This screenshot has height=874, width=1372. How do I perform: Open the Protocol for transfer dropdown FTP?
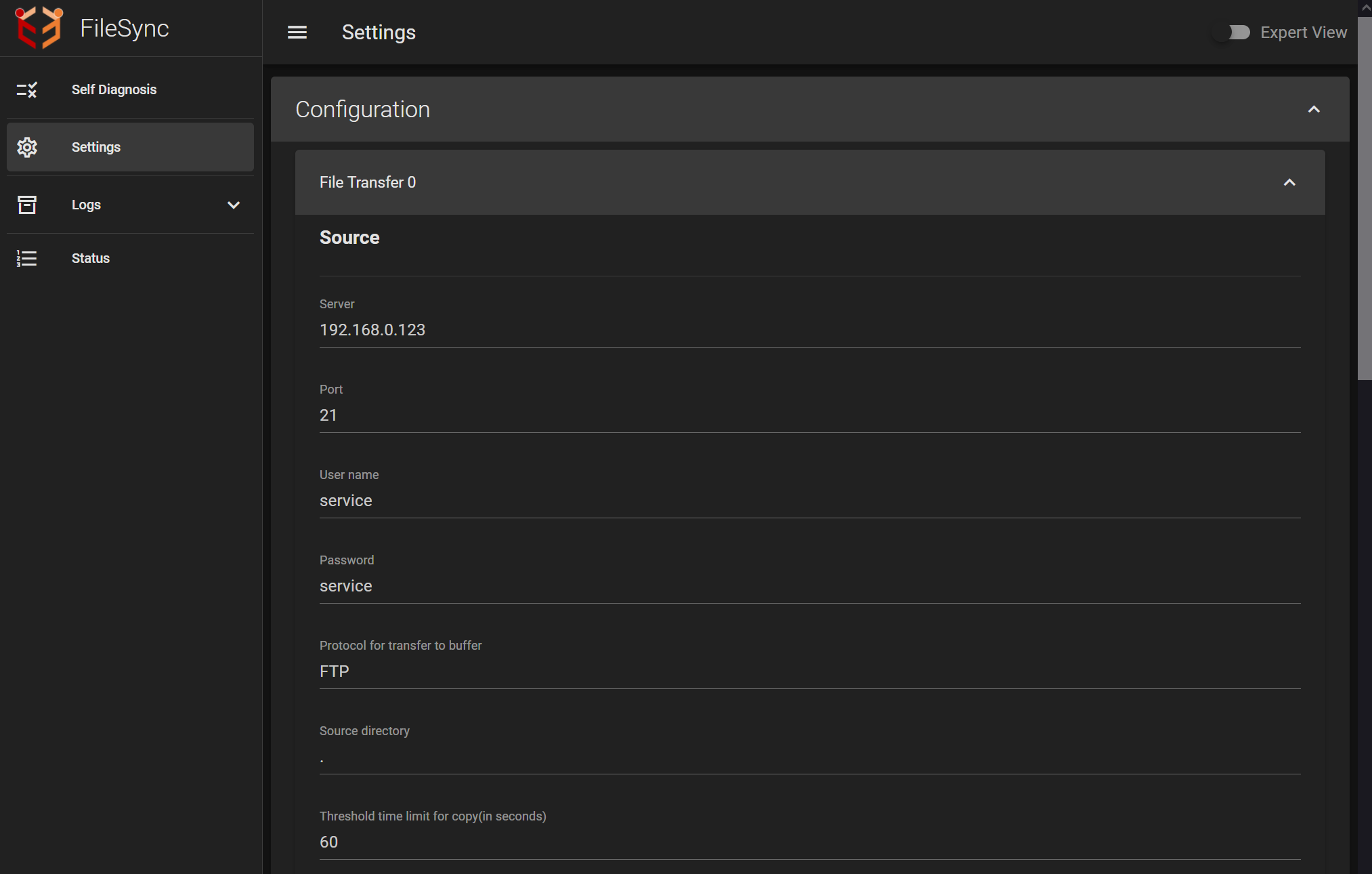[810, 671]
